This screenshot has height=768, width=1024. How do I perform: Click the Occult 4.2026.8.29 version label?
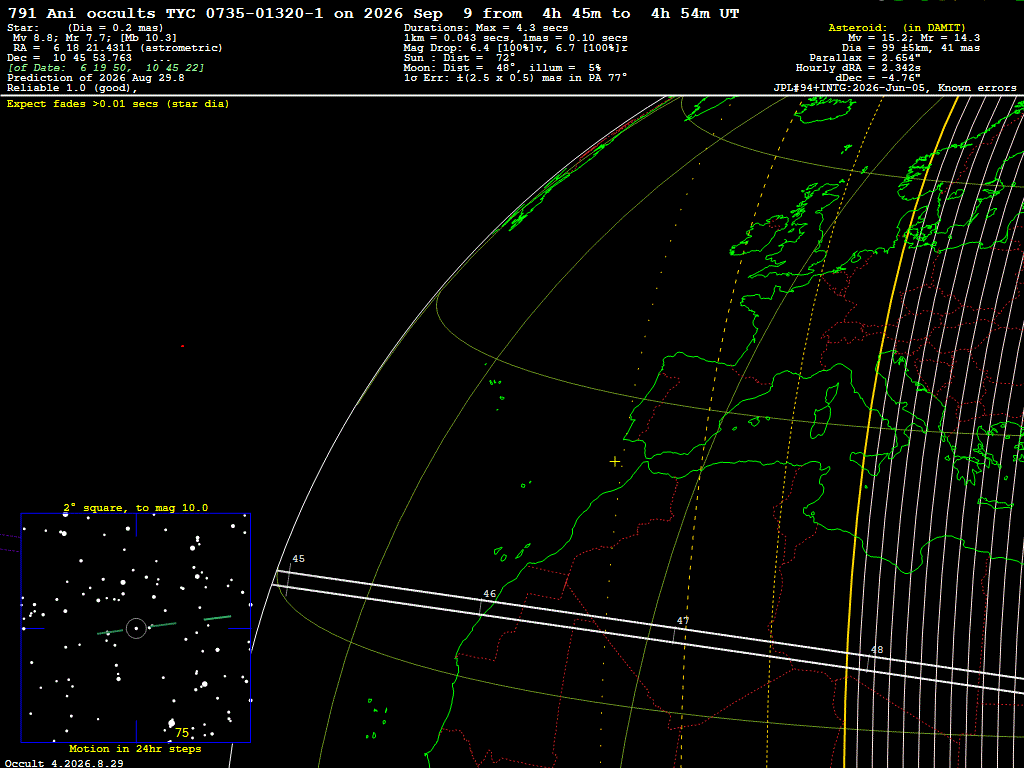coord(63,763)
